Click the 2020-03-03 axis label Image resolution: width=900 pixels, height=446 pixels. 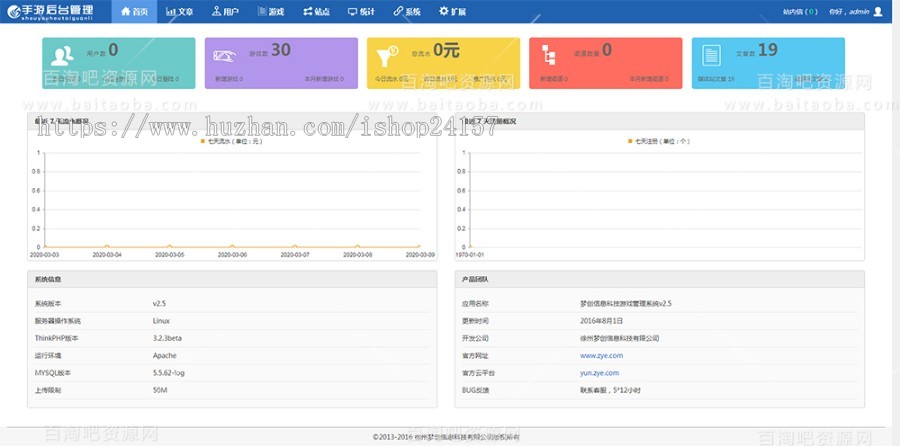[45, 254]
